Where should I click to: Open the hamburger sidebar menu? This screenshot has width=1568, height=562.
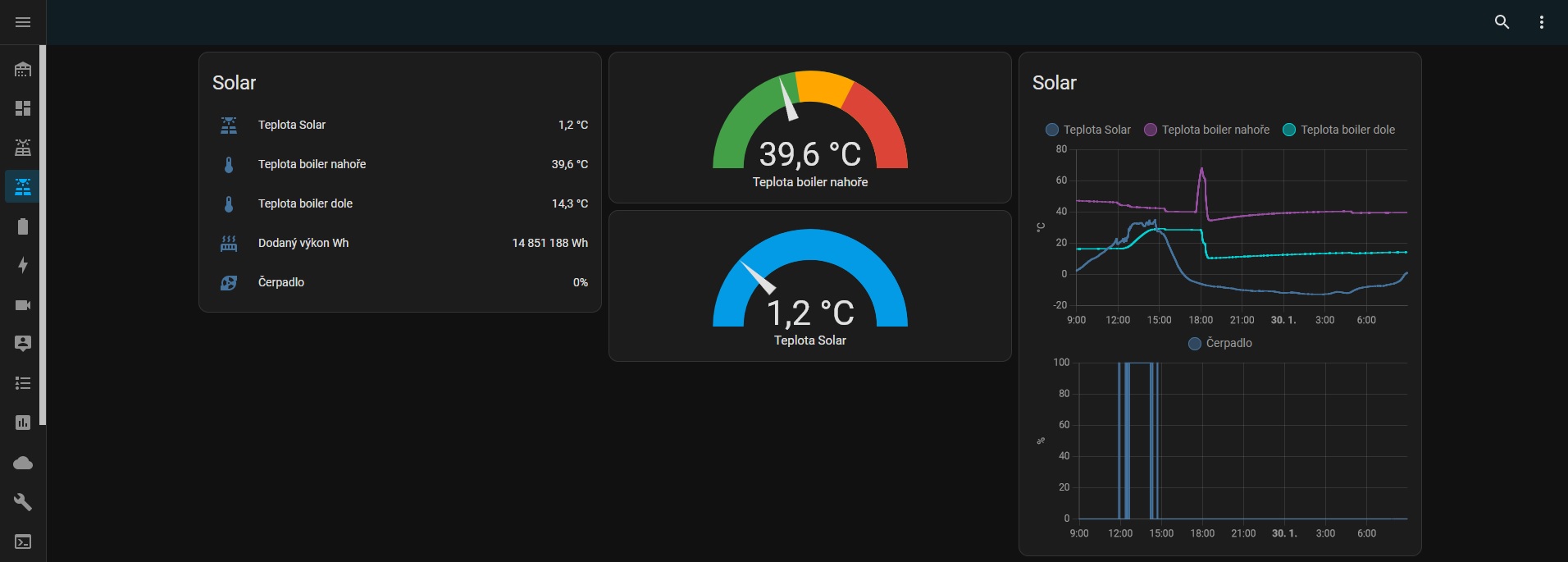(23, 22)
